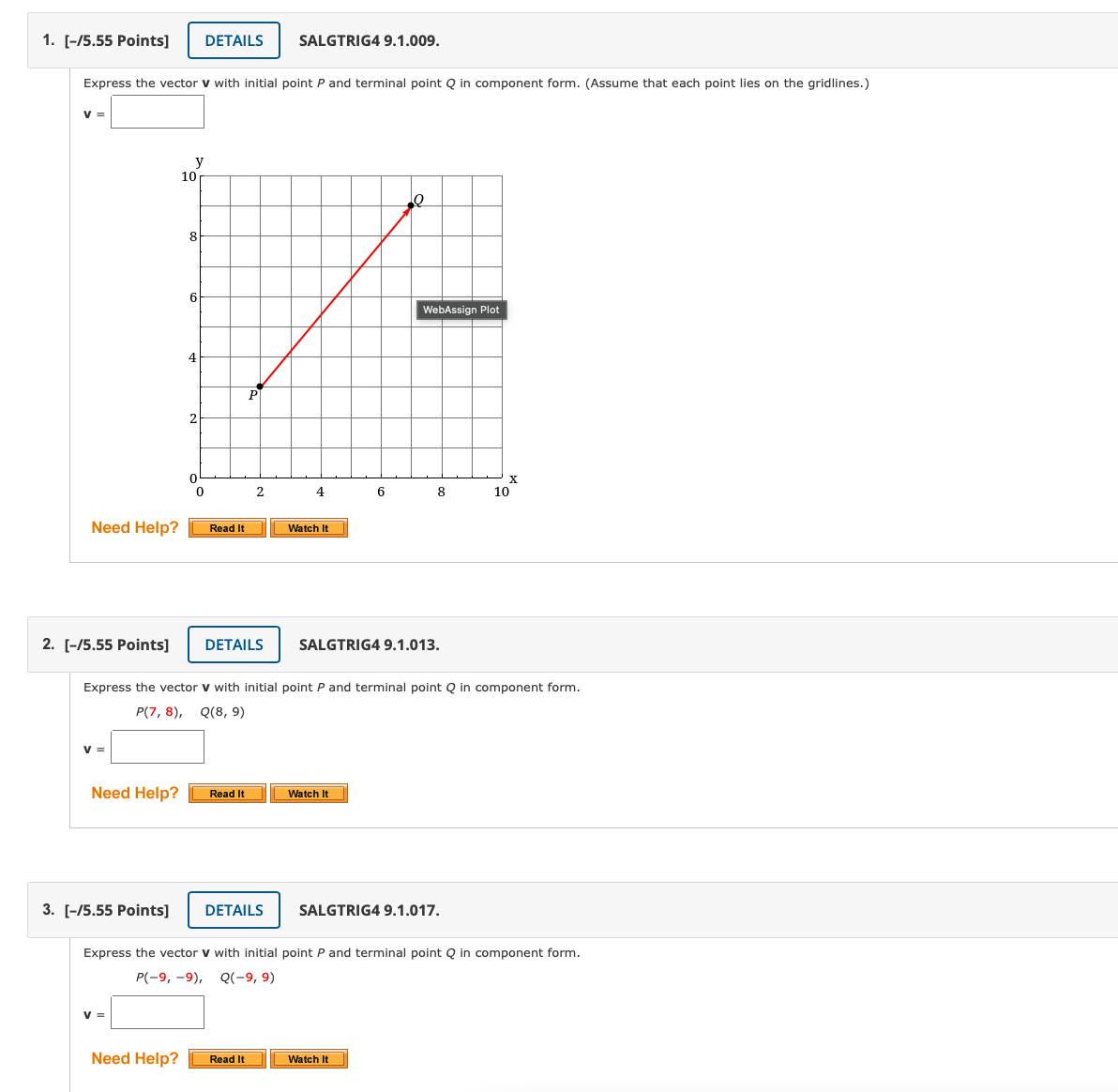Click the Need Help? label in problem 2
Screen dimensions: 1118x1092
click(134, 793)
